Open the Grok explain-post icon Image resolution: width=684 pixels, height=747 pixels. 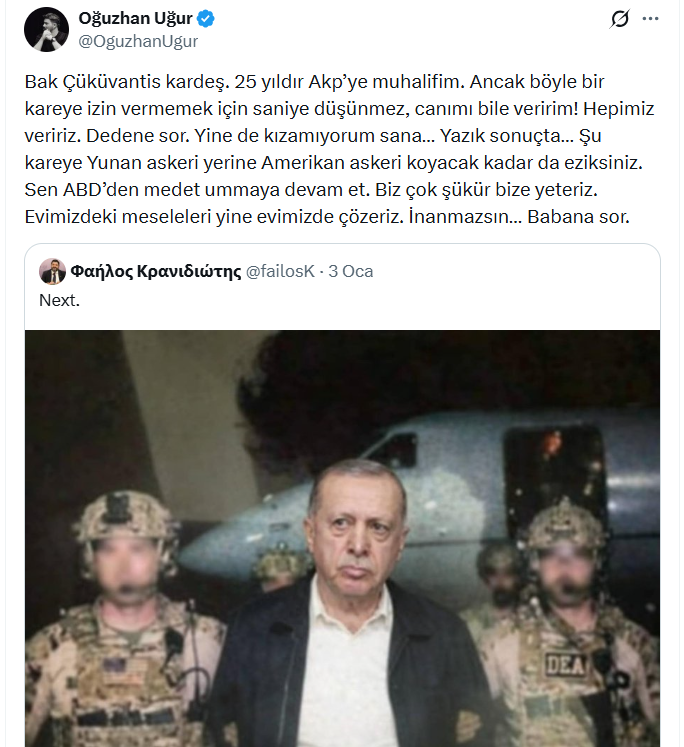[x=620, y=19]
